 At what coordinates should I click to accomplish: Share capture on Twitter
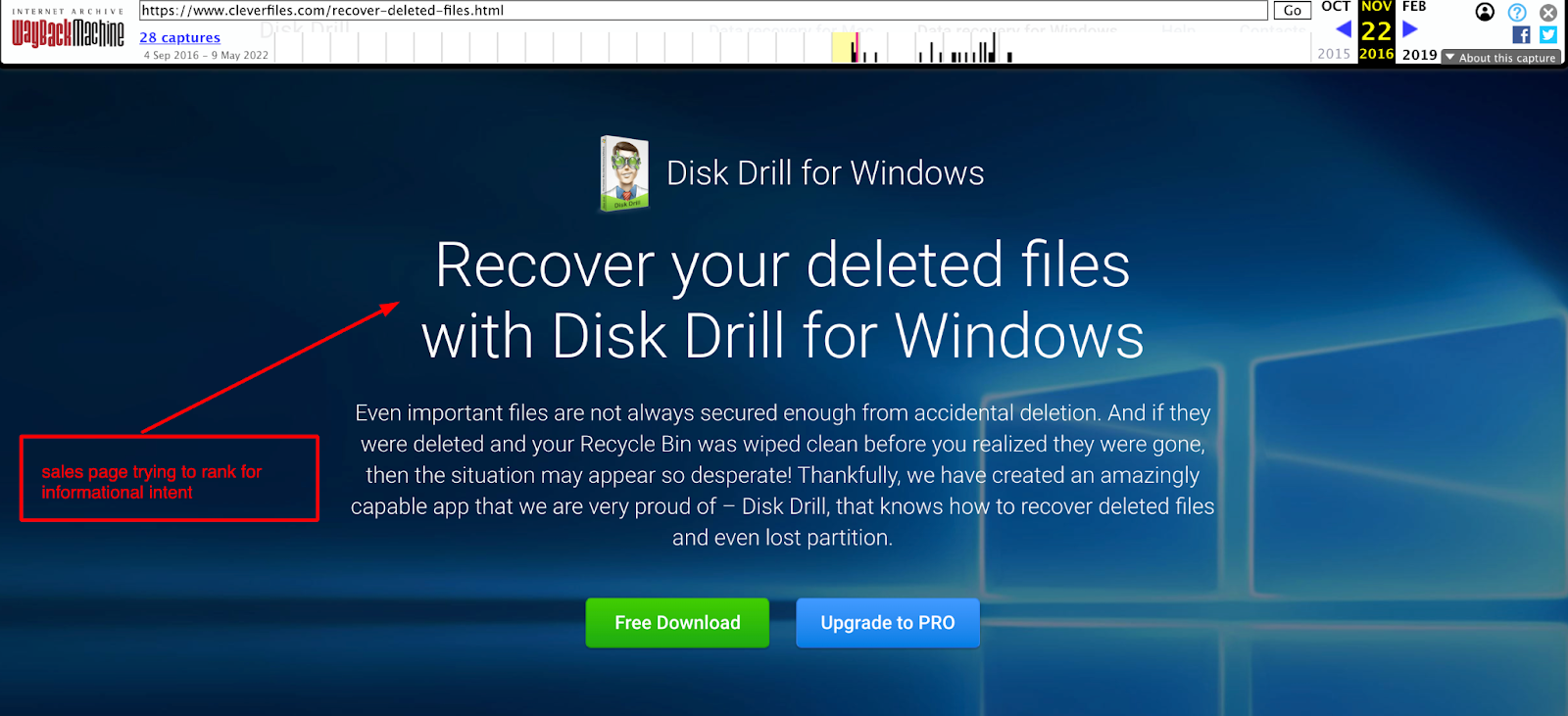[1548, 35]
